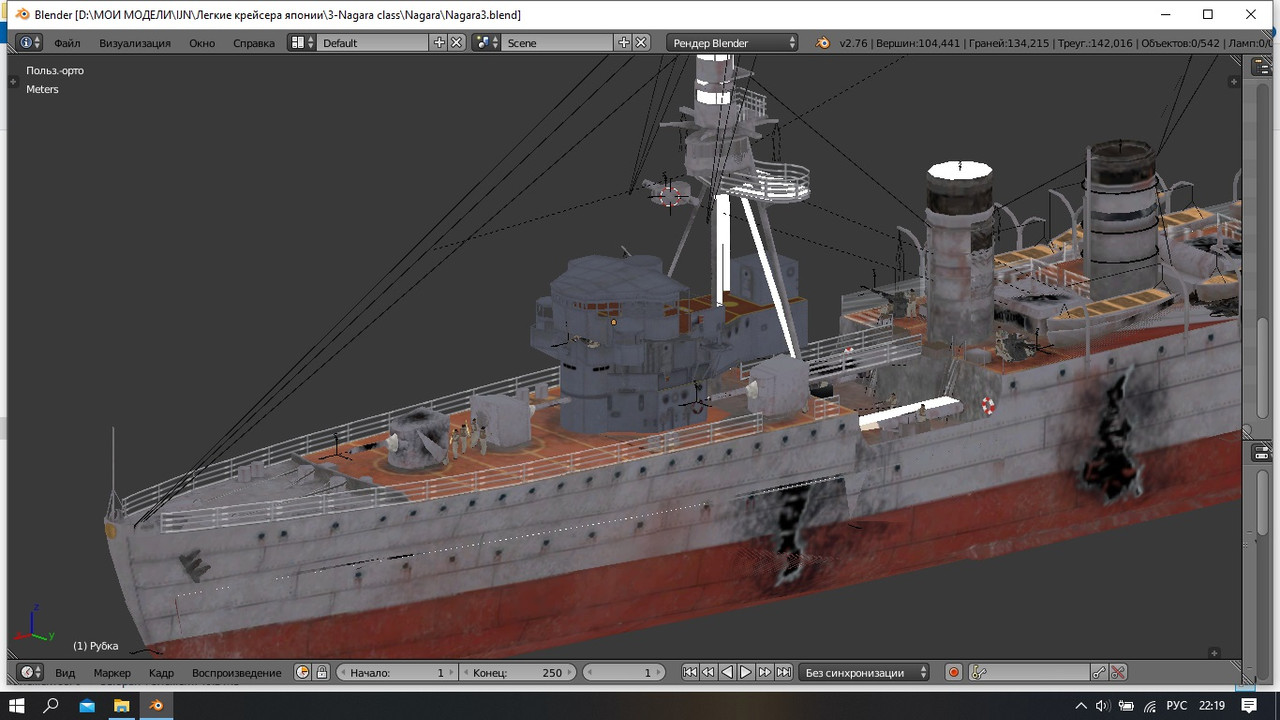Click the Вершин:104,441 statistic in the header
The width and height of the screenshot is (1280, 720).
click(x=917, y=43)
